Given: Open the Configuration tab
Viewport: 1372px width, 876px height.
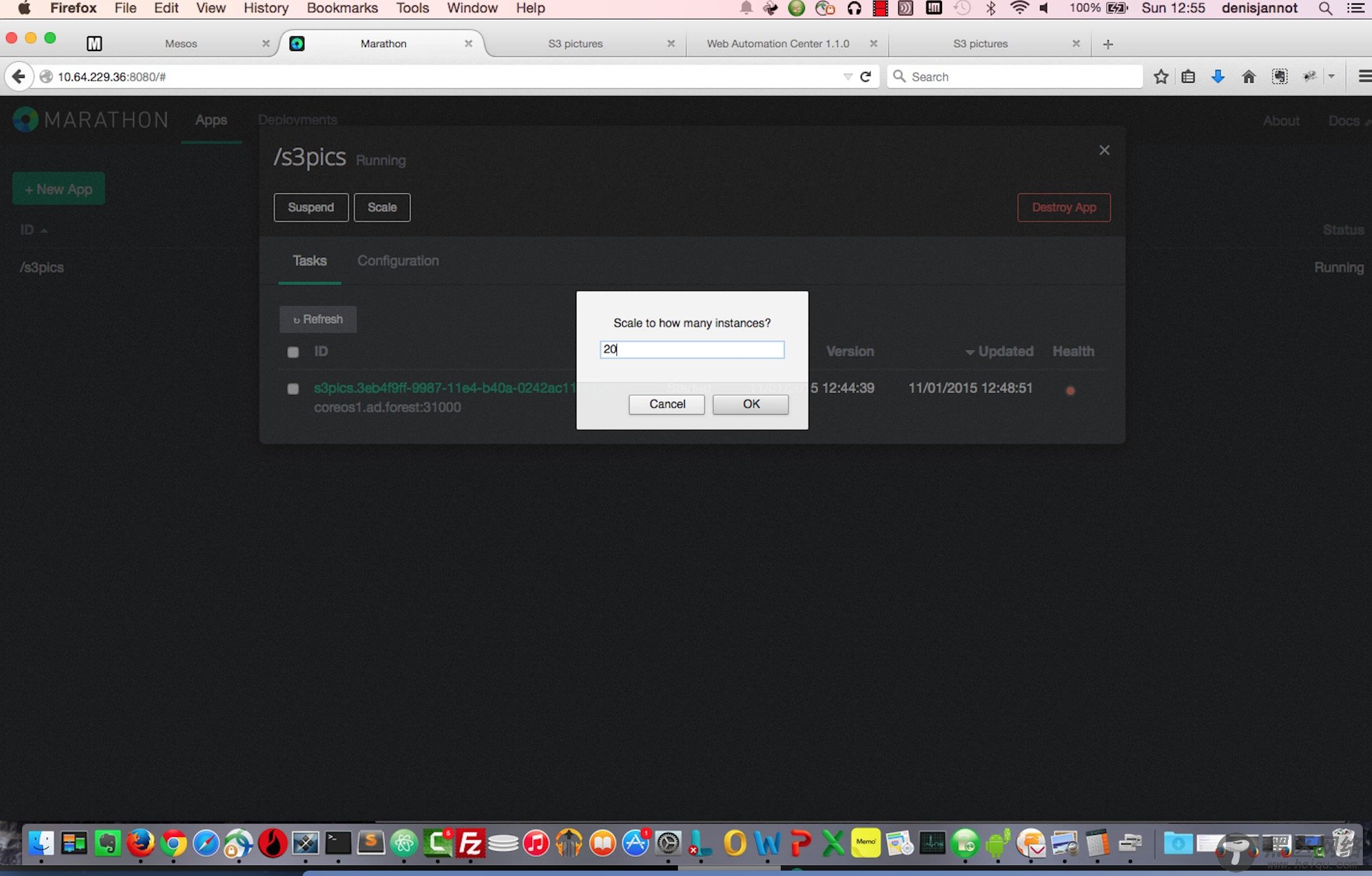Looking at the screenshot, I should pos(398,261).
